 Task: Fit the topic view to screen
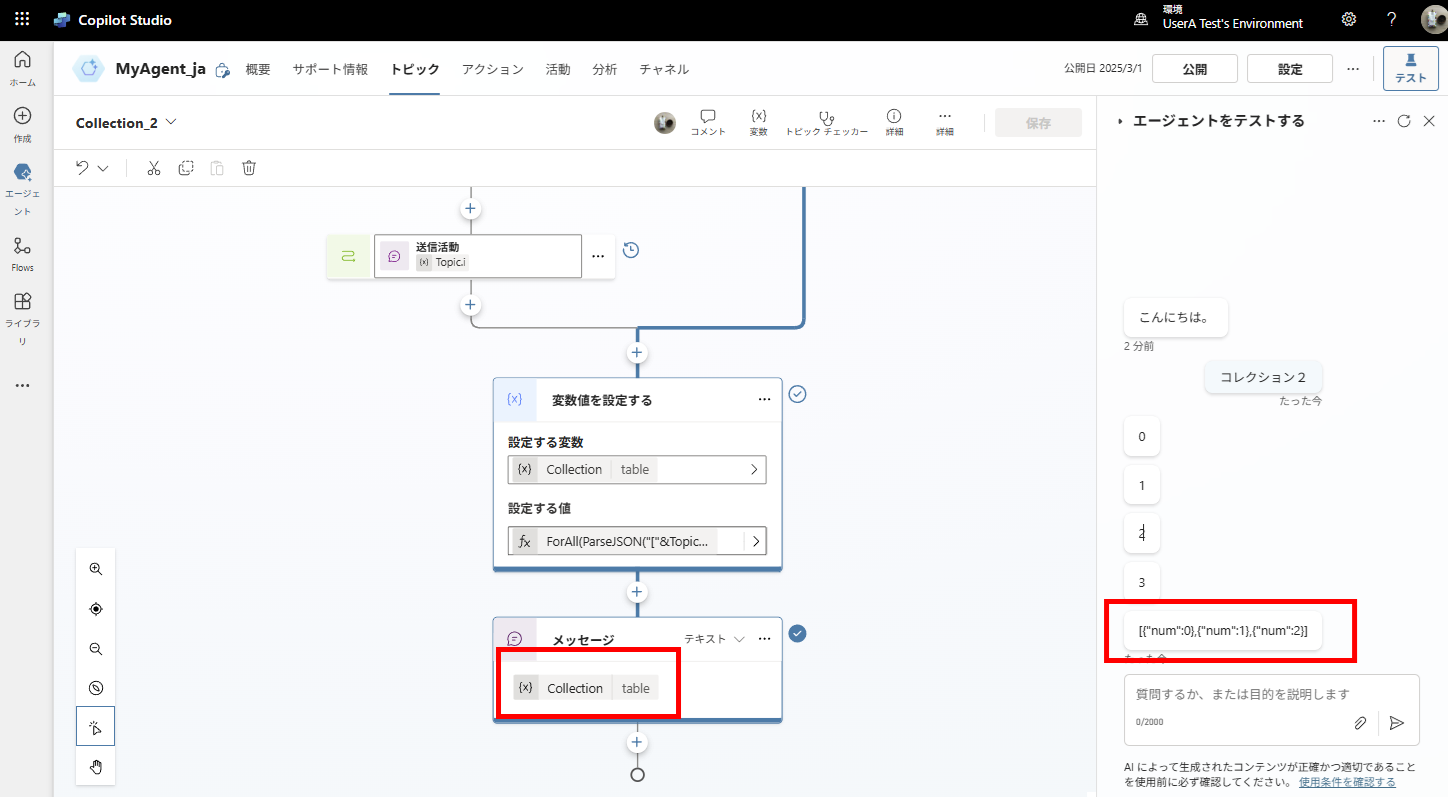tap(95, 608)
